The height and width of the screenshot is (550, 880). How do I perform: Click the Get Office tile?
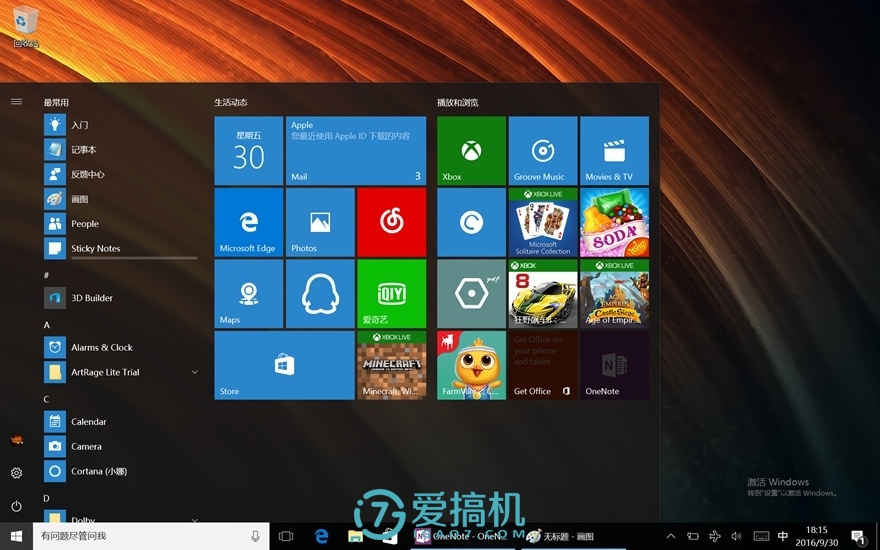tap(543, 366)
